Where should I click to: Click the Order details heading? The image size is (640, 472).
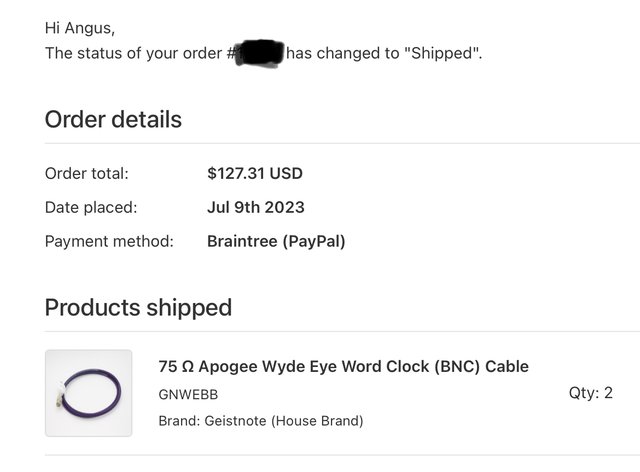113,120
